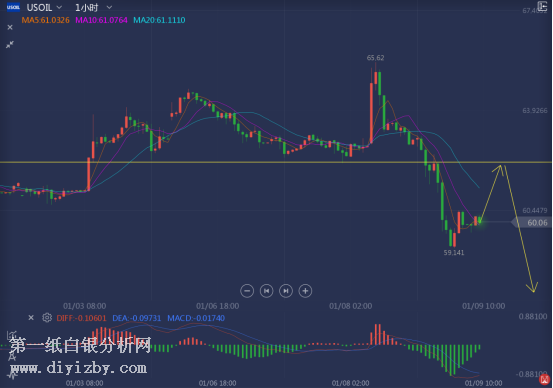Click the compass drawing-tool icon at bottom left
Image resolution: width=553 pixels, height=388 pixels.
pos(12,356)
